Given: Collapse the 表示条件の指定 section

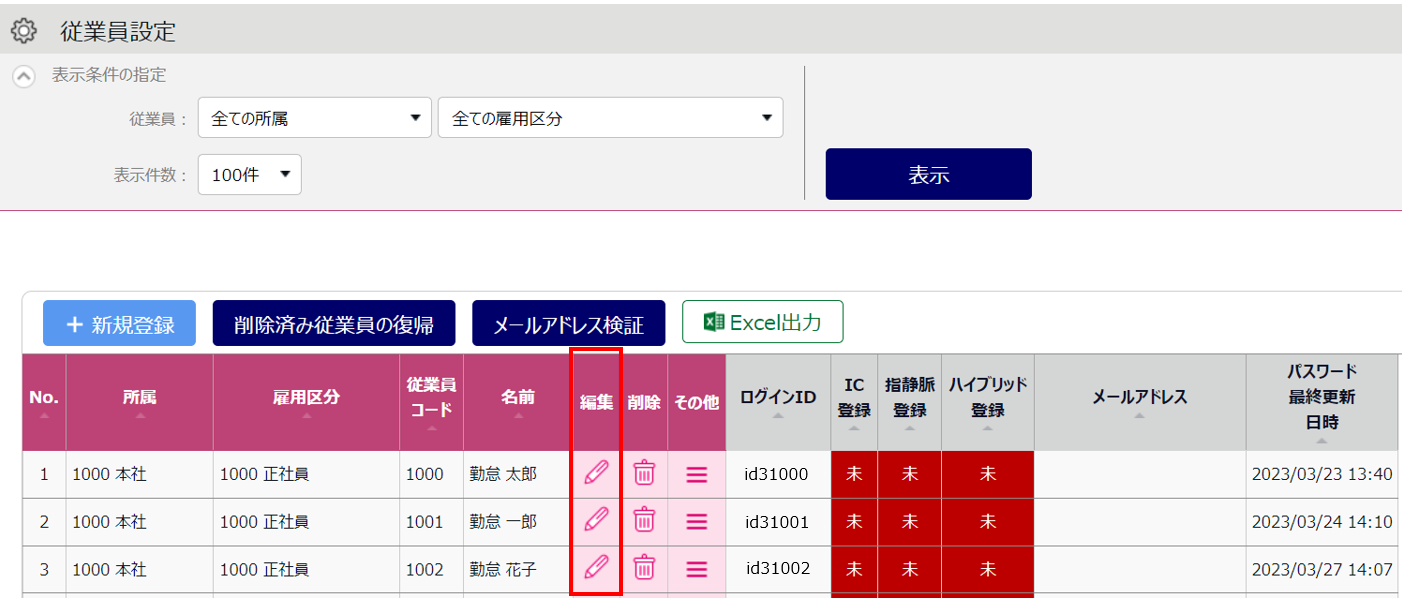Looking at the screenshot, I should click(x=24, y=76).
